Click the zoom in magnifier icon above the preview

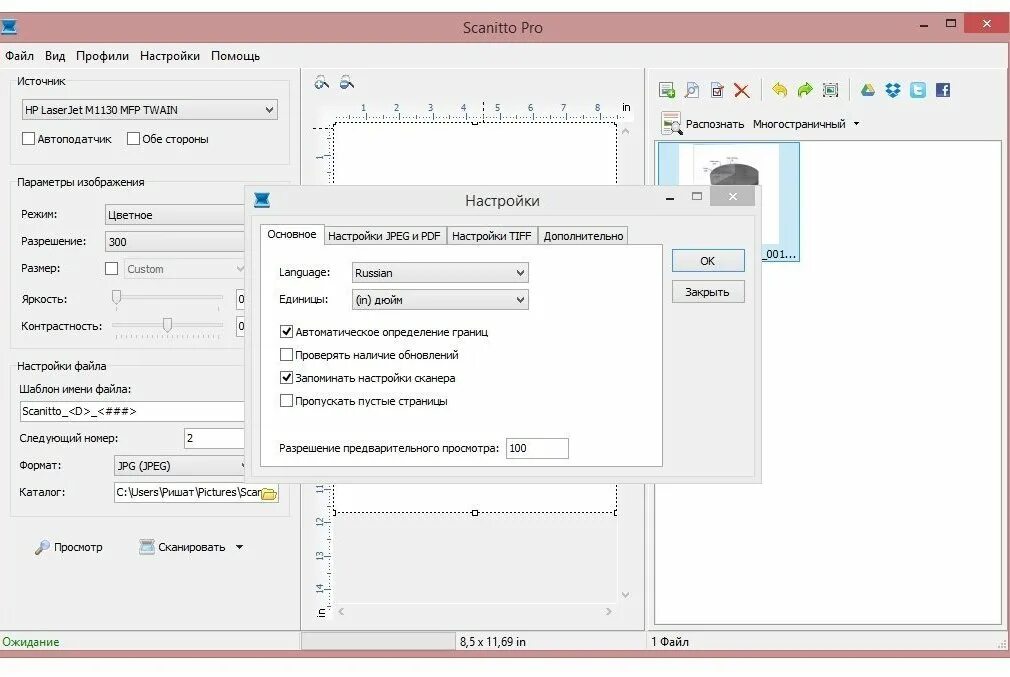coord(321,82)
